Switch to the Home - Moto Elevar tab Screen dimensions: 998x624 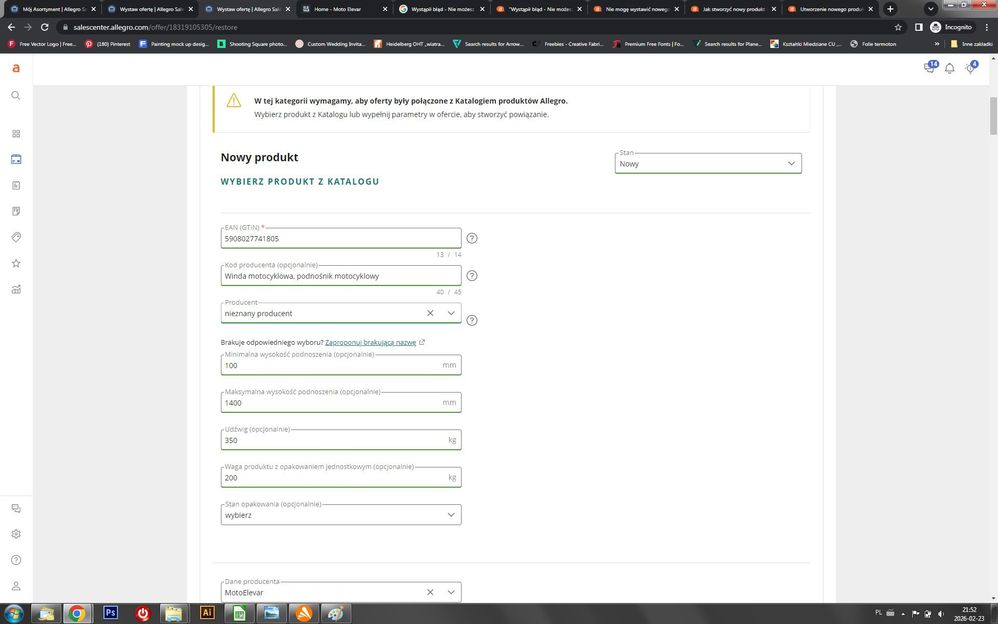click(x=340, y=9)
